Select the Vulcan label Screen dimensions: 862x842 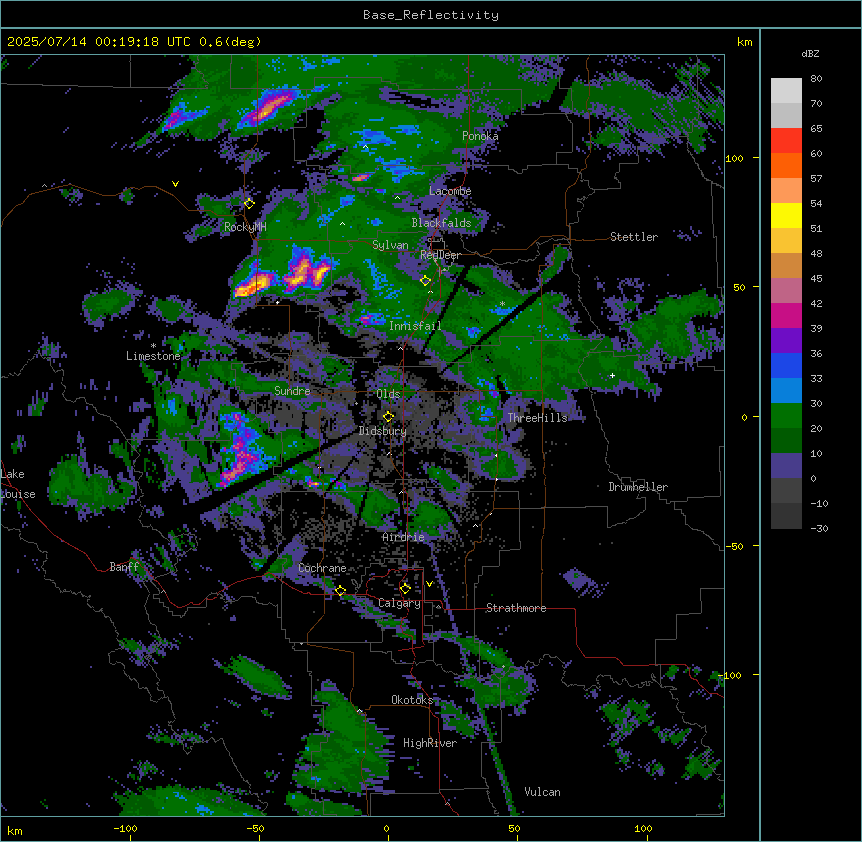pos(543,792)
